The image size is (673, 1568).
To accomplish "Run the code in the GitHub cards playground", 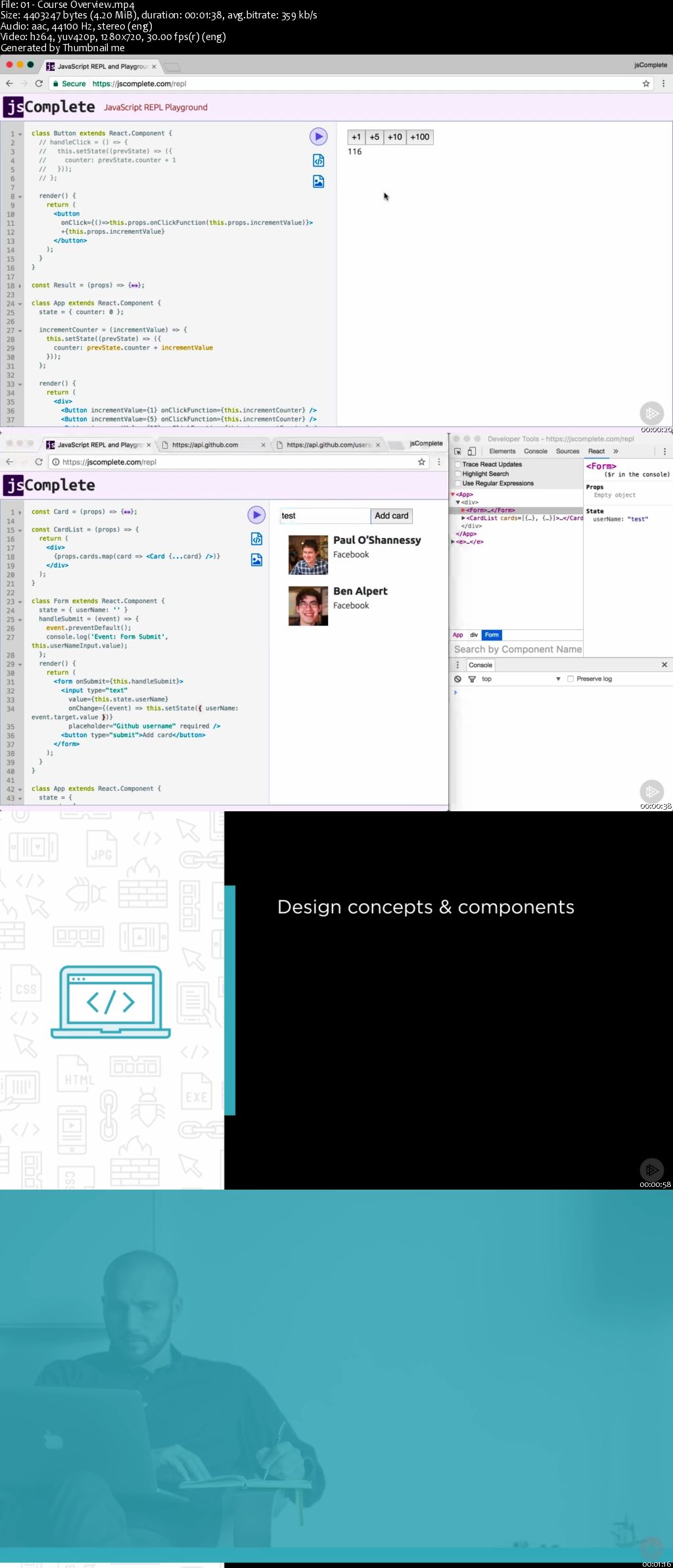I will (x=256, y=515).
